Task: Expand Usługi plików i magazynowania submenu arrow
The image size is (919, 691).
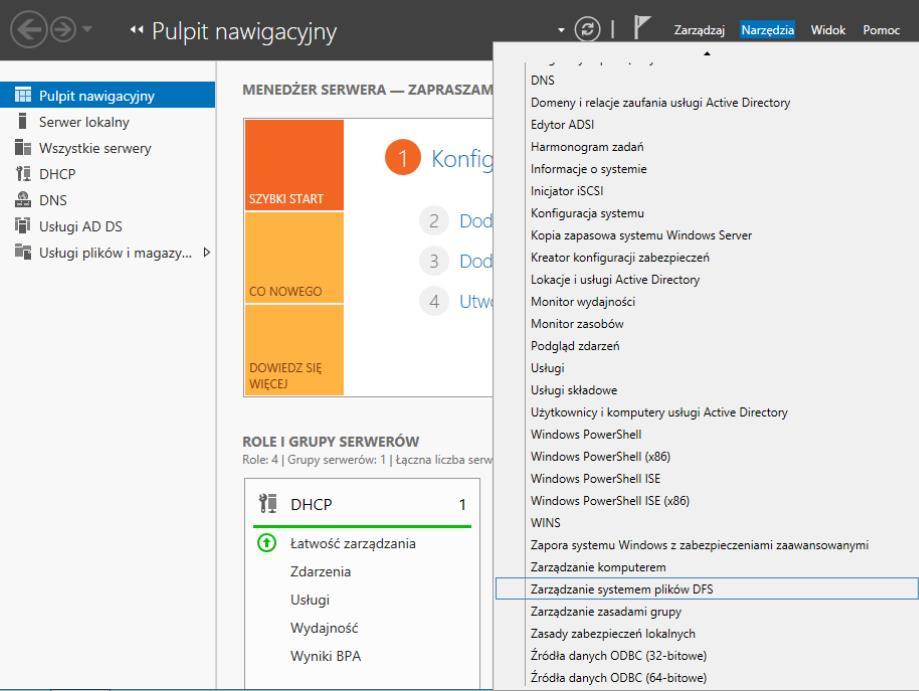Action: [x=206, y=253]
